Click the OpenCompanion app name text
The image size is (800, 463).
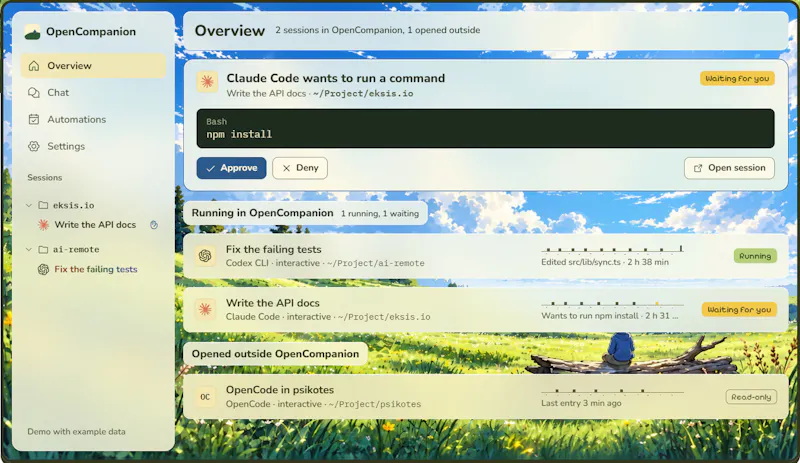pos(91,32)
